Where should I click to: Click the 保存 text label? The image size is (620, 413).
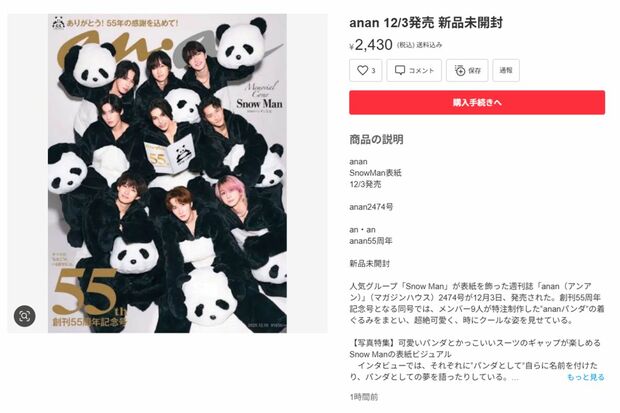(x=474, y=70)
